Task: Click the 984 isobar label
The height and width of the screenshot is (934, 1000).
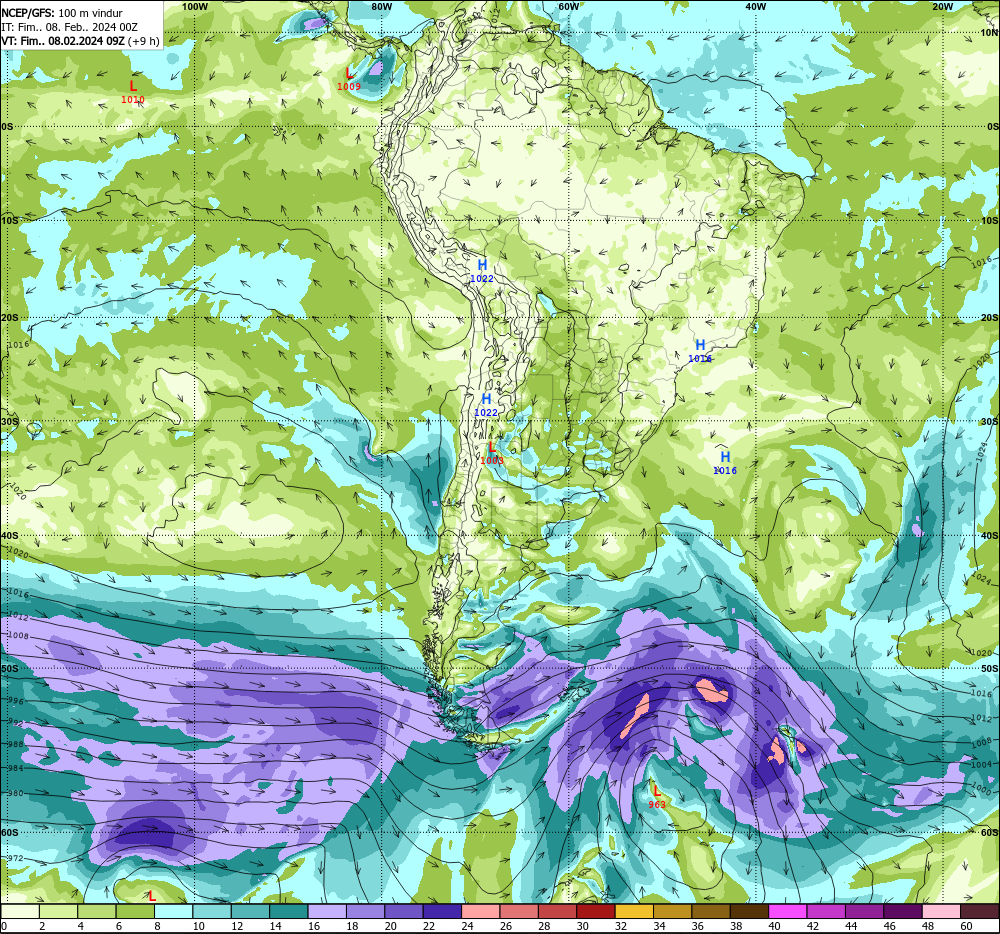Action: pos(16,768)
